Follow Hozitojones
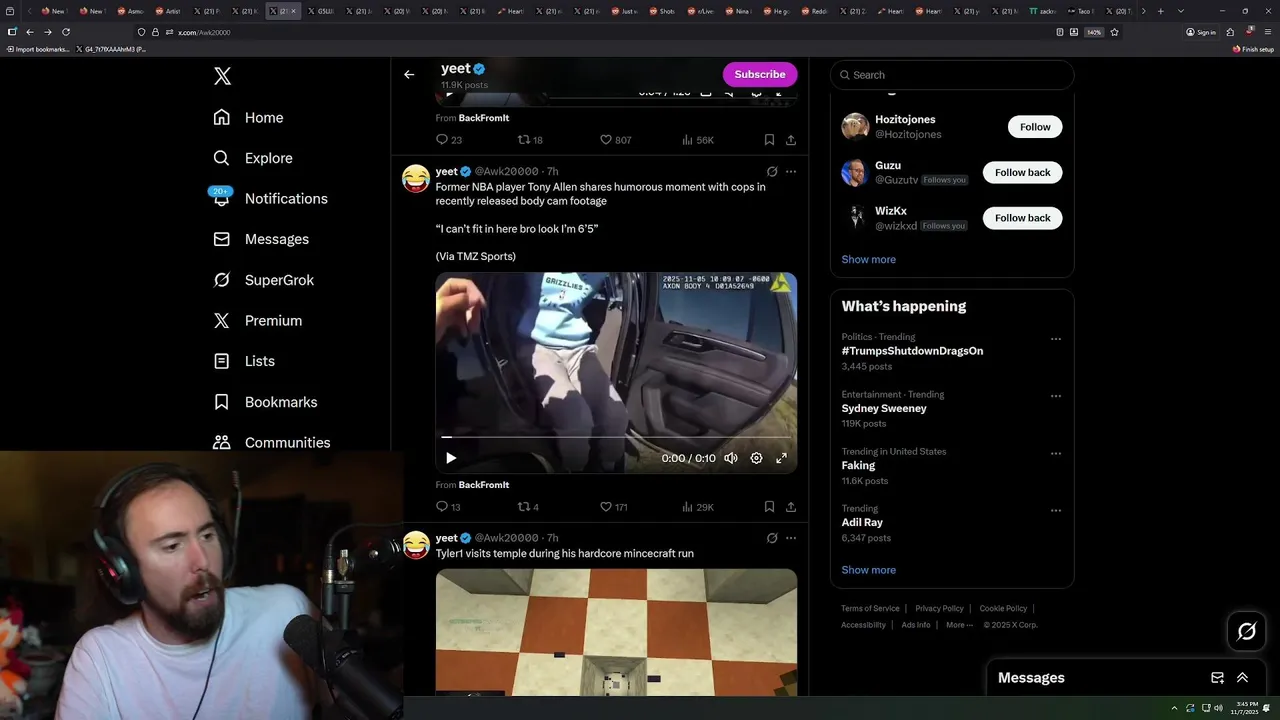 point(1035,127)
